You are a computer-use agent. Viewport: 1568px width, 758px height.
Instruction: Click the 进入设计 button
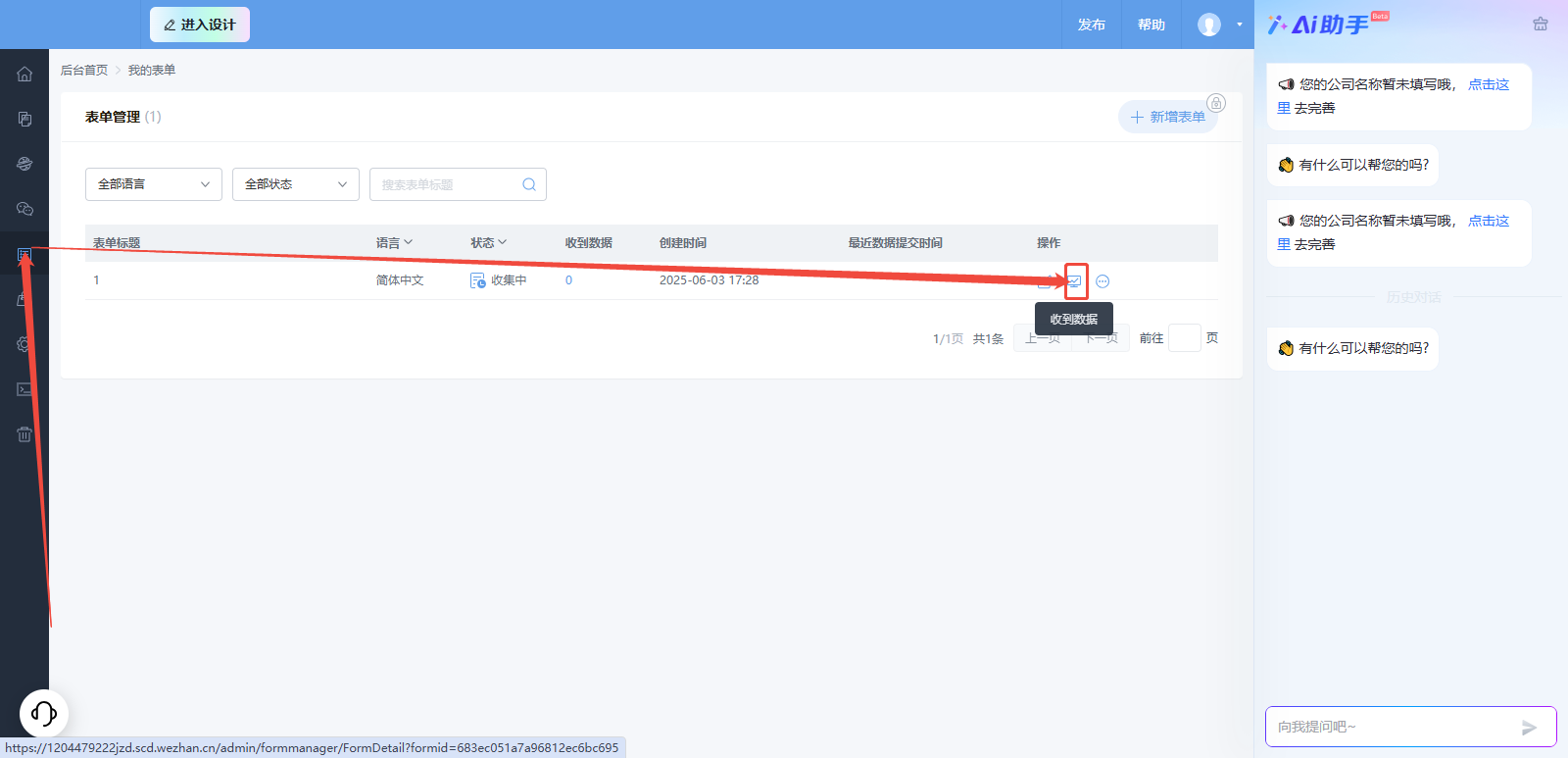pyautogui.click(x=200, y=25)
